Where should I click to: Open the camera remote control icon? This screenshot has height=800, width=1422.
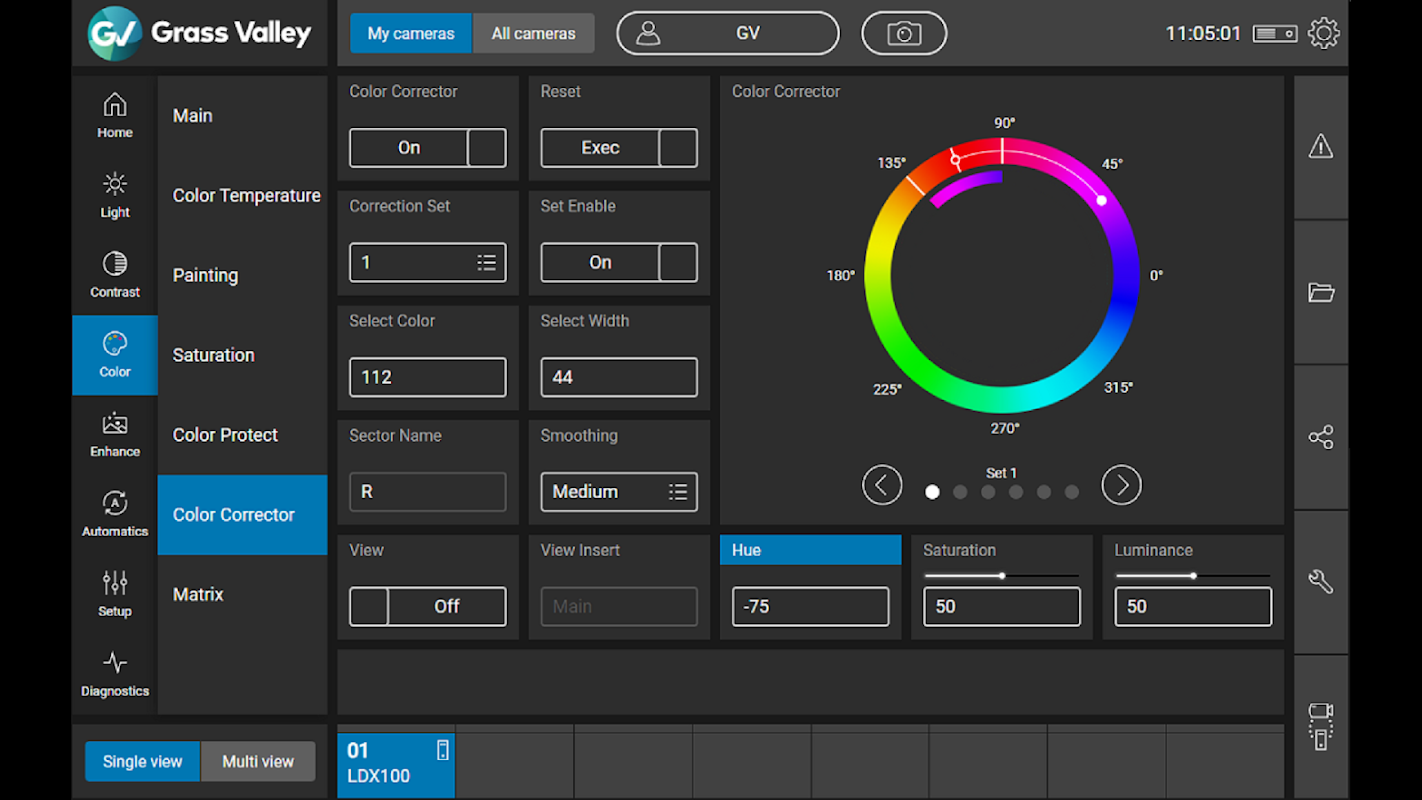(x=1321, y=726)
